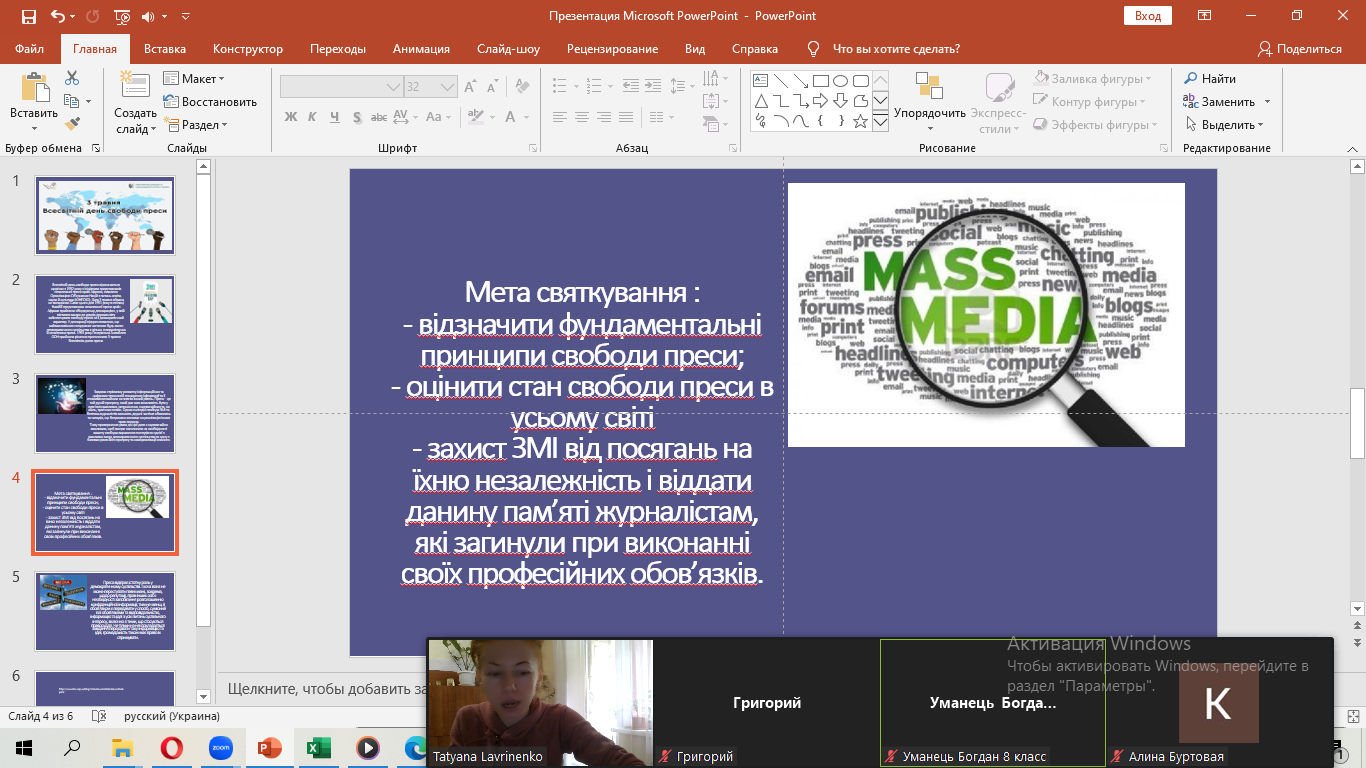Save the presentation with the floppy disk icon
1366x768 pixels.
coord(28,17)
